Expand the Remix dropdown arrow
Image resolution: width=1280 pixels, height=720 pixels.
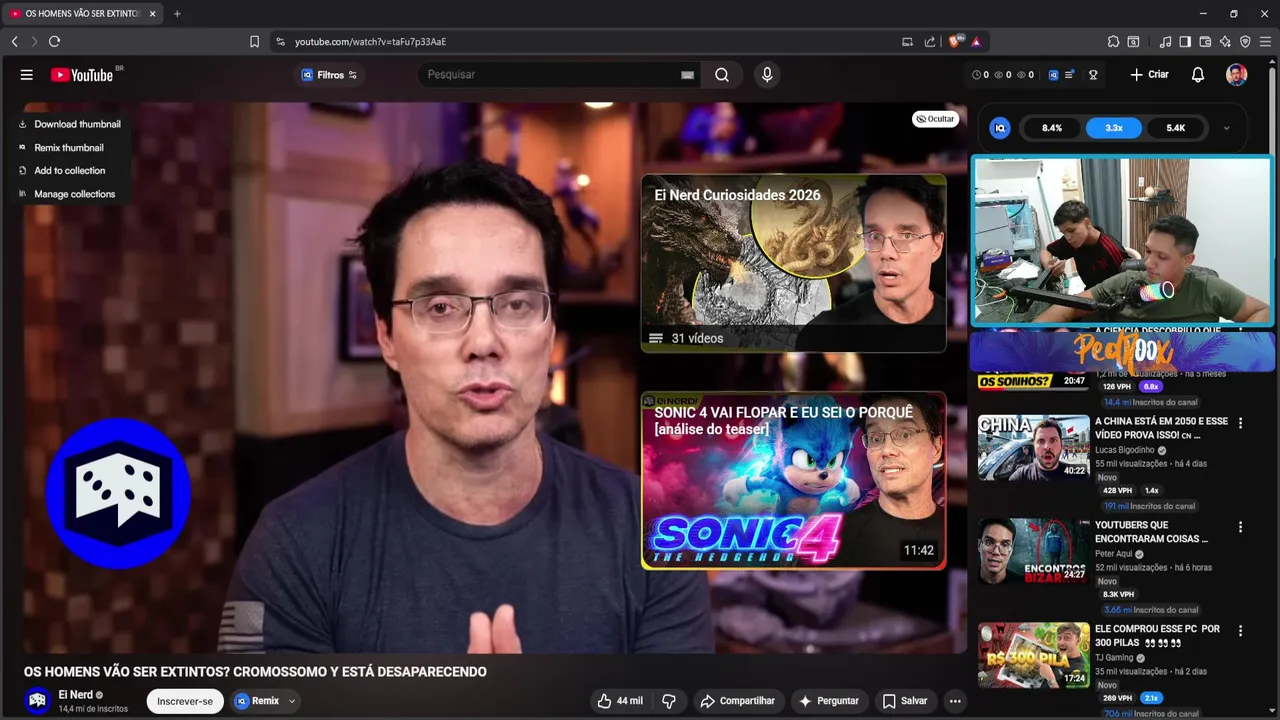pyautogui.click(x=292, y=701)
